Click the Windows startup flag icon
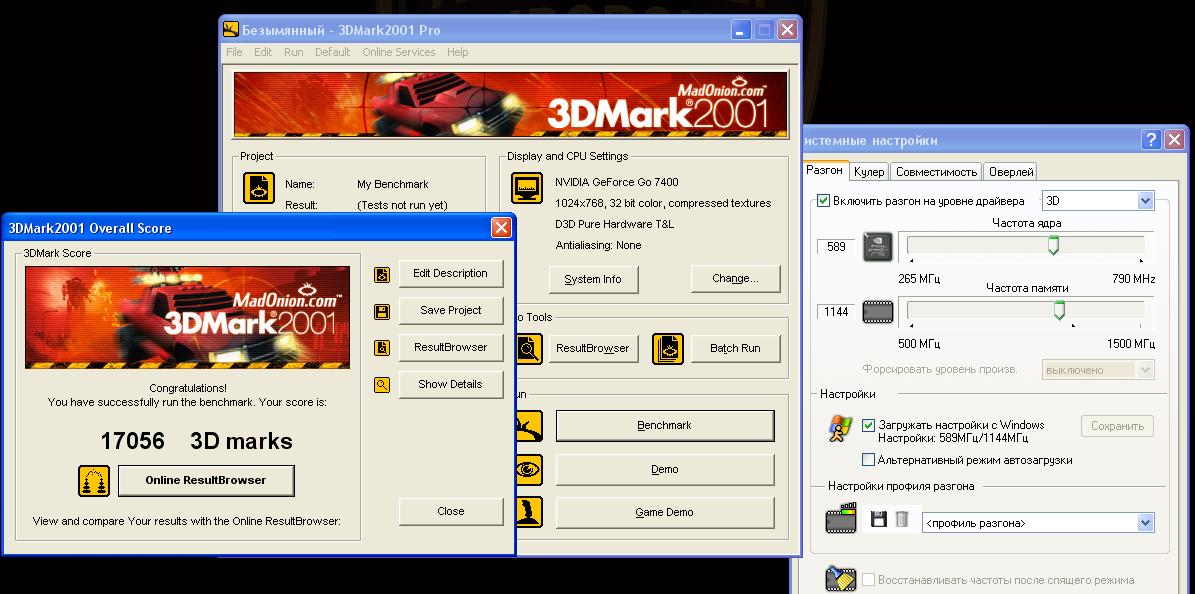 click(x=840, y=429)
